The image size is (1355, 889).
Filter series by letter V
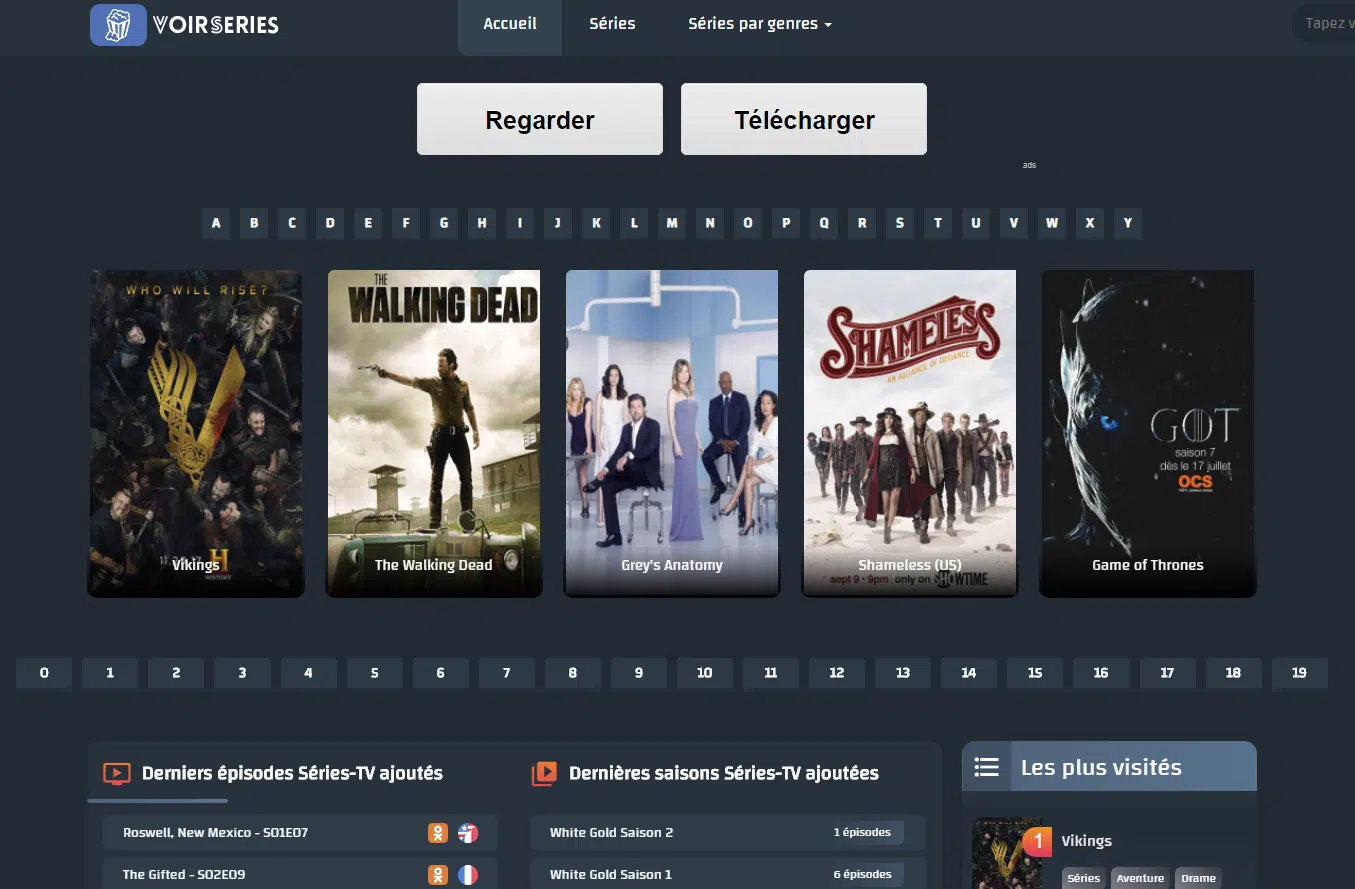click(x=1014, y=223)
